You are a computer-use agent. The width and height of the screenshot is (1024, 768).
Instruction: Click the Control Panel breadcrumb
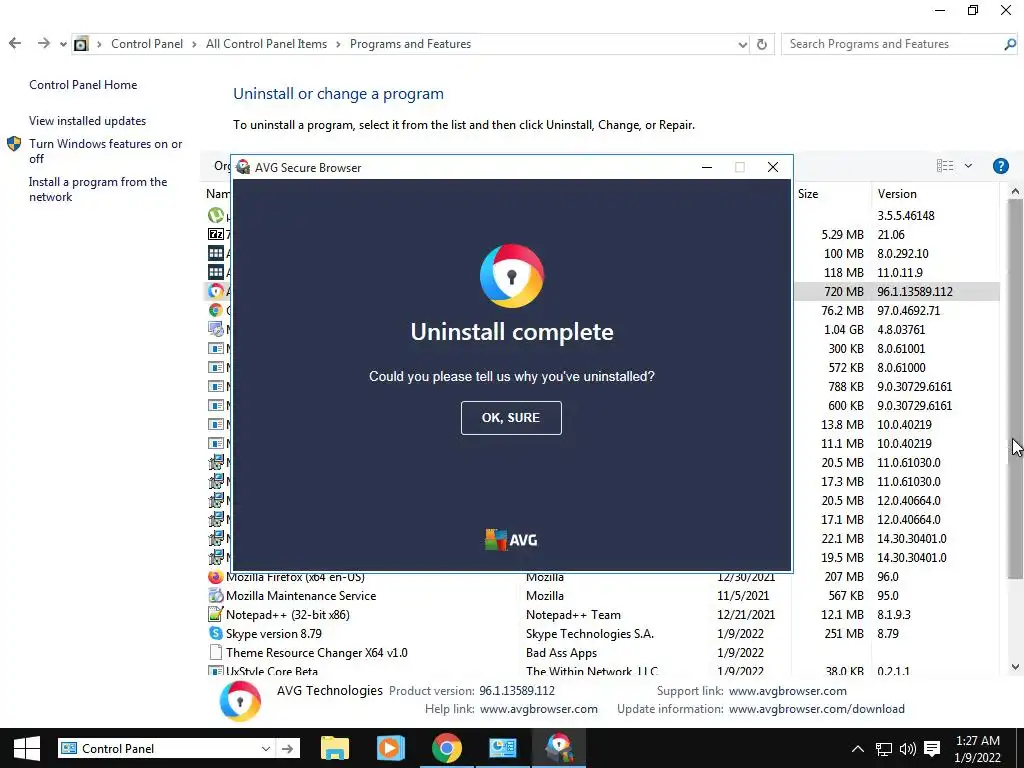(x=147, y=44)
